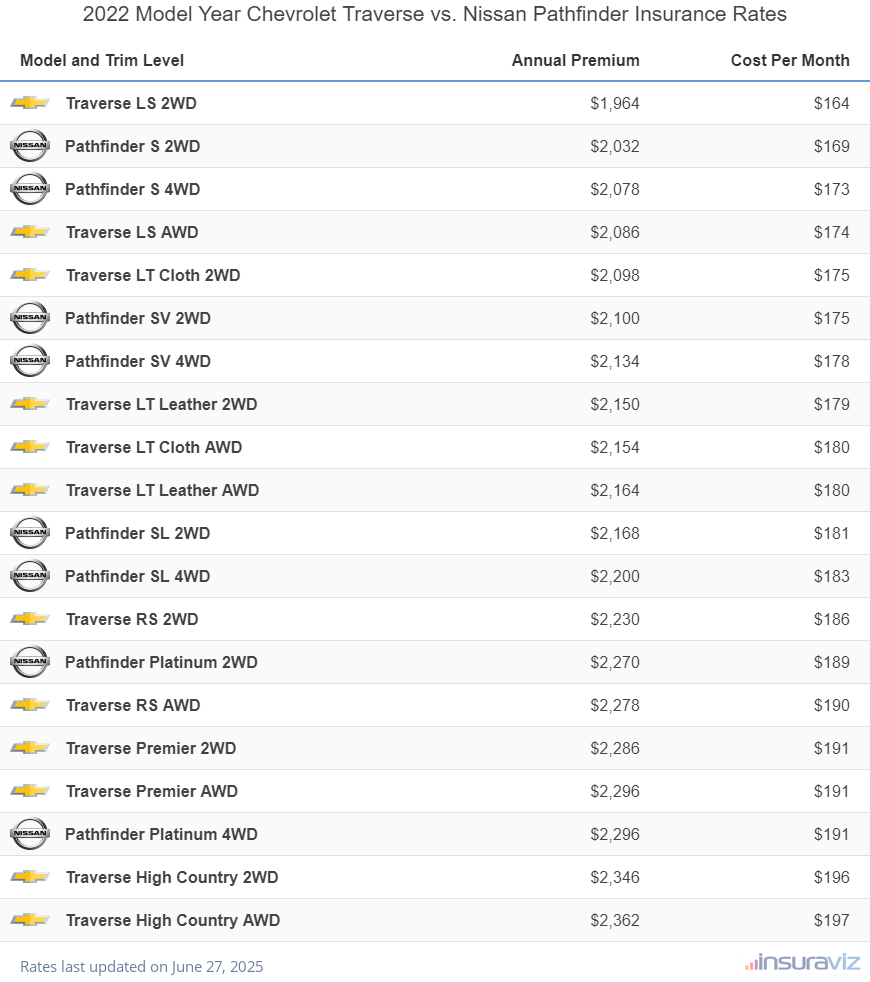Image resolution: width=870 pixels, height=982 pixels.
Task: Click the Annual Premium column header
Action: [576, 61]
